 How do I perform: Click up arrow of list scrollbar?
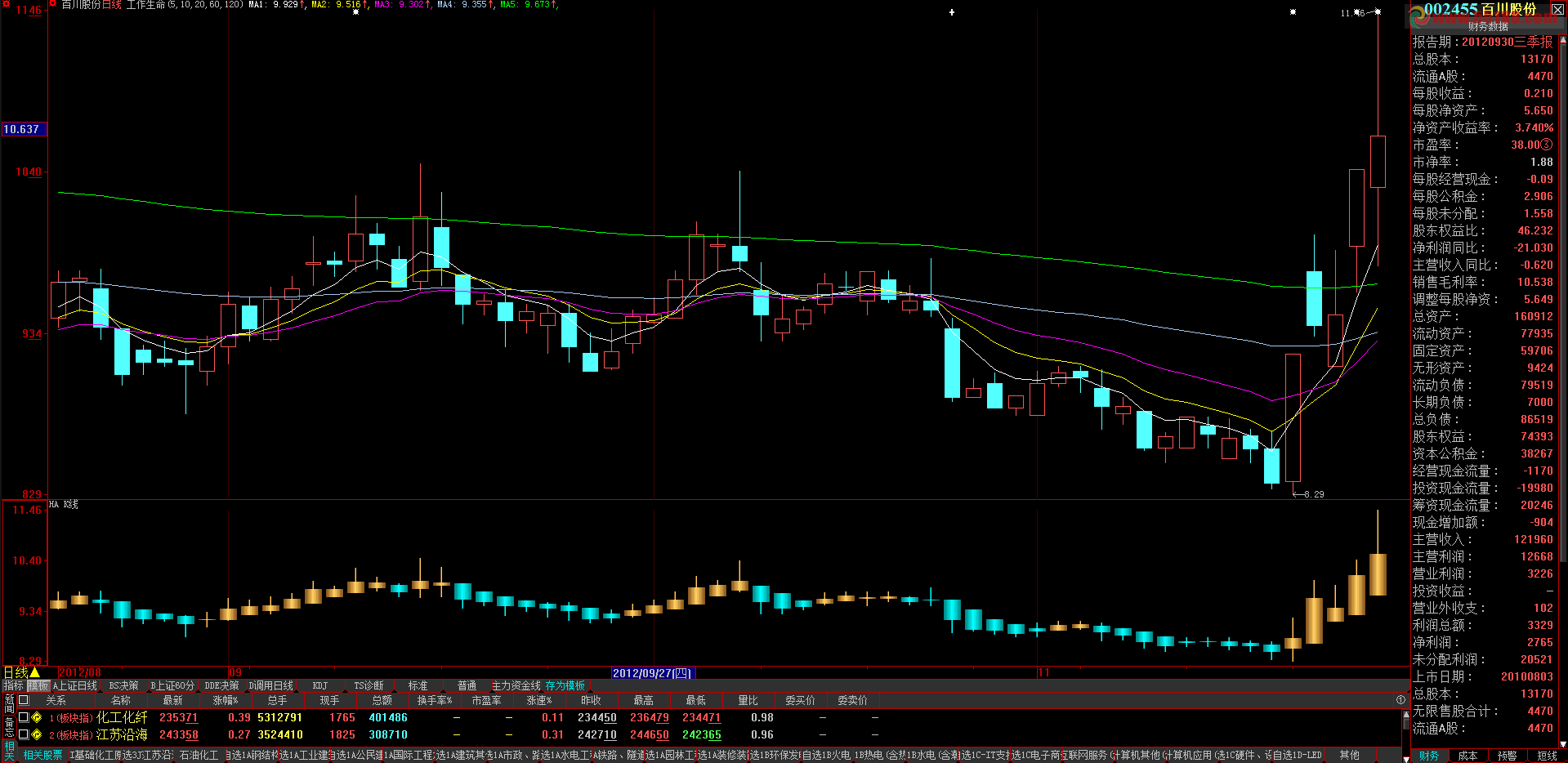pyautogui.click(x=1406, y=712)
